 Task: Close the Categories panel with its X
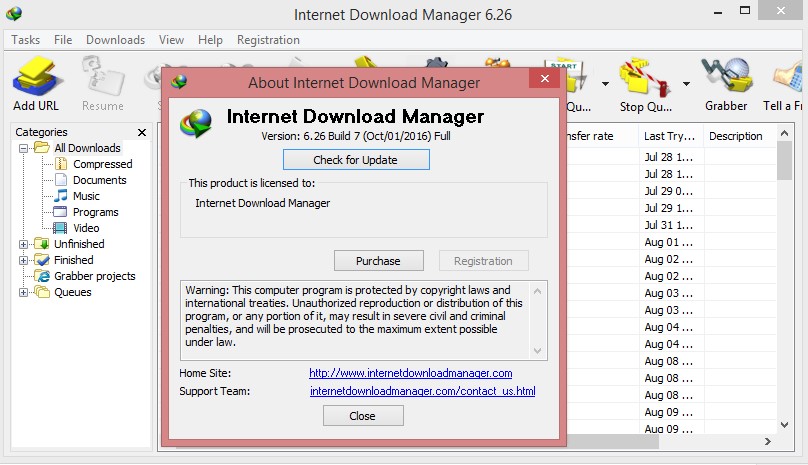tap(142, 132)
